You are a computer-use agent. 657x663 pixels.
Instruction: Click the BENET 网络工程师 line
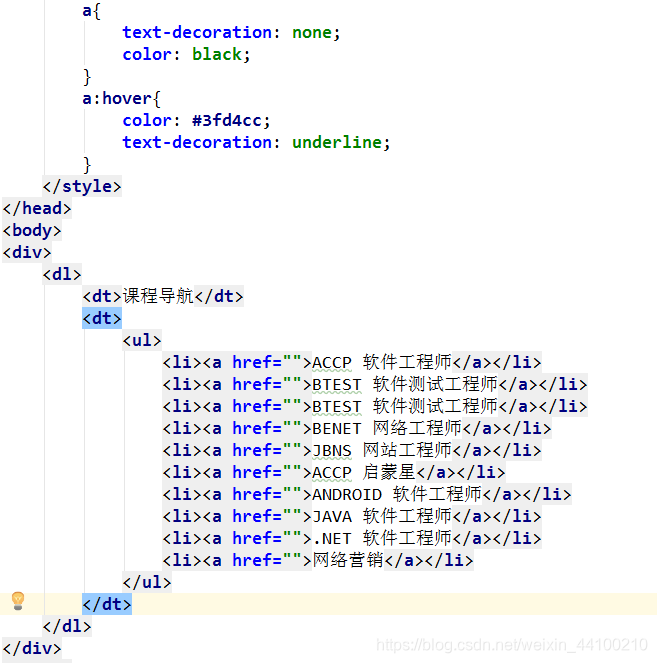click(357, 428)
